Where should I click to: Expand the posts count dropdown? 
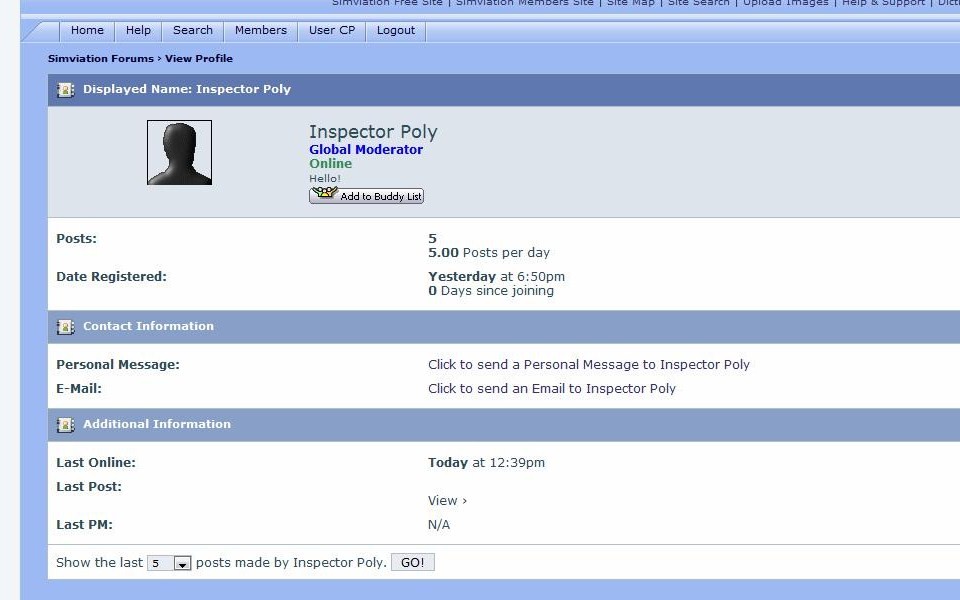click(182, 564)
